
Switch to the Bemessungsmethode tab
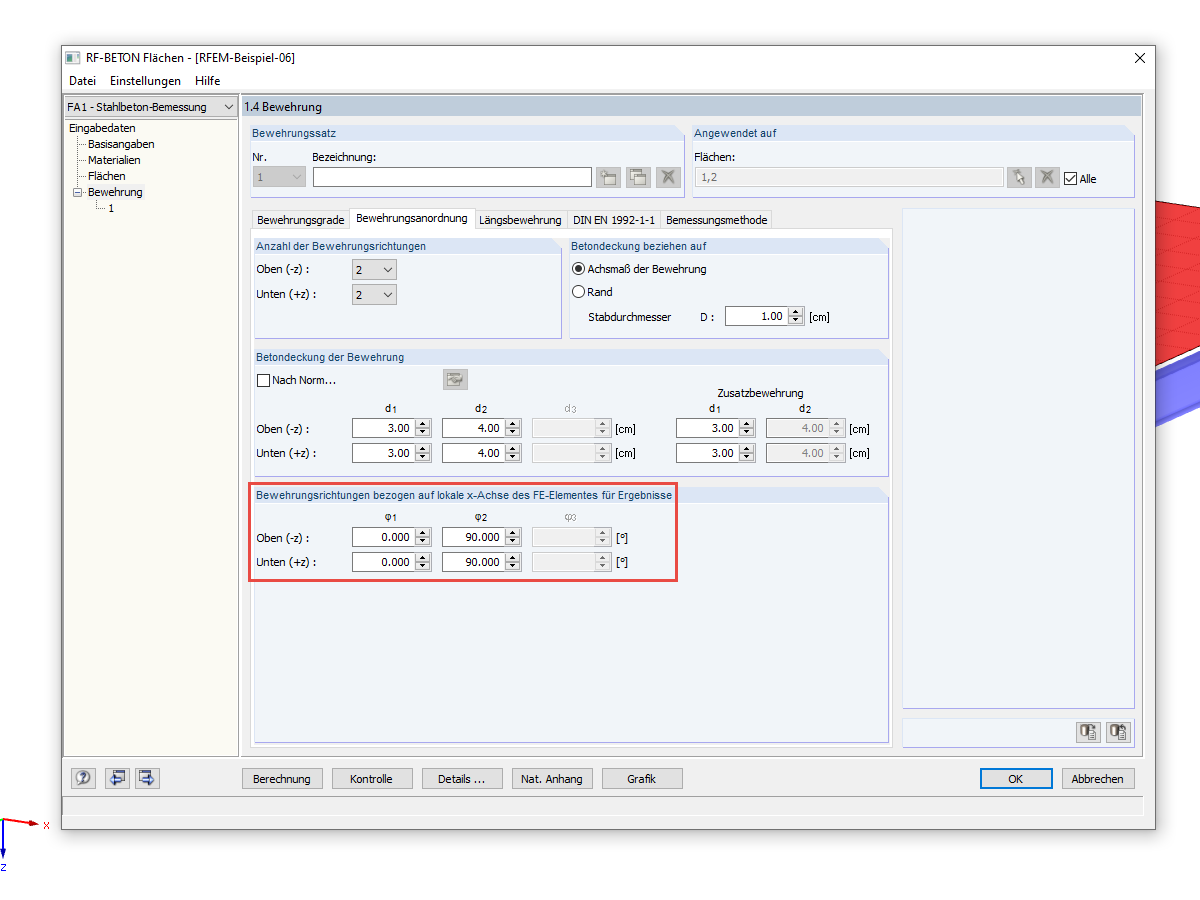[716, 220]
